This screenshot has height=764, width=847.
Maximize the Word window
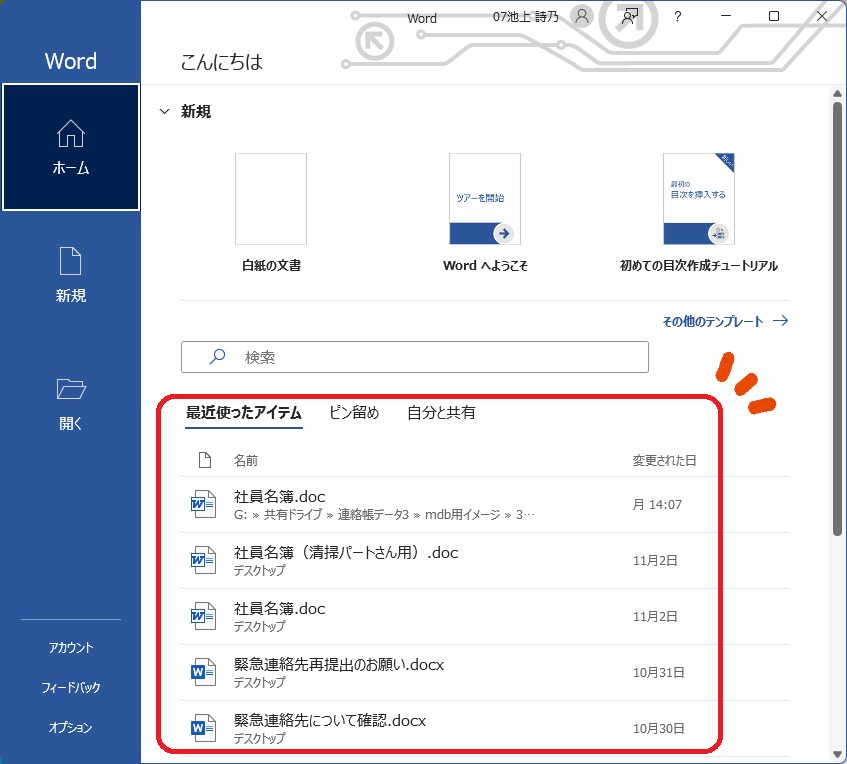coord(774,16)
